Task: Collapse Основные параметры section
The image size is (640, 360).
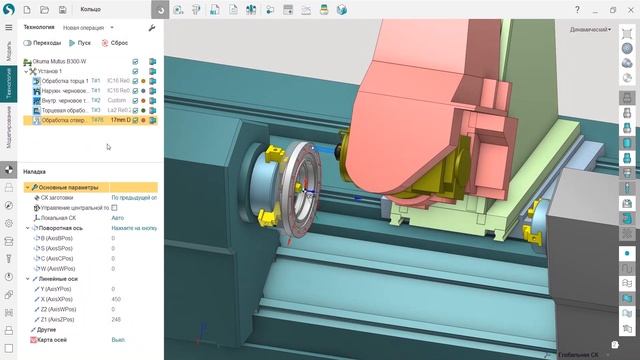Action: pos(27,188)
